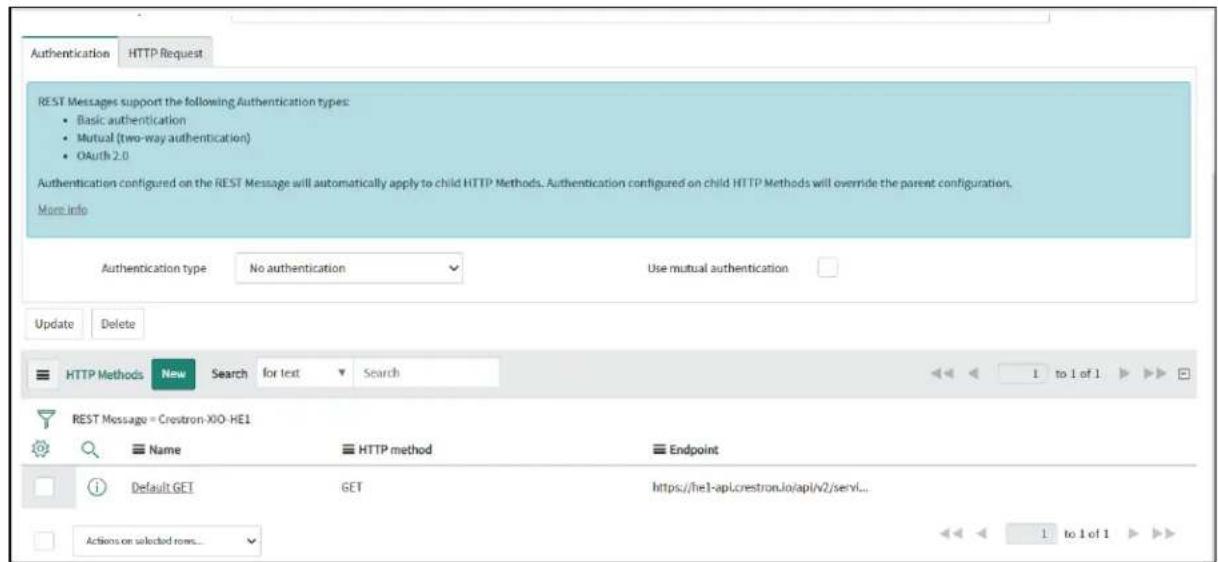Viewport: 1218px width, 562px height.
Task: Open the personalize list gear icon
Action: click(43, 451)
